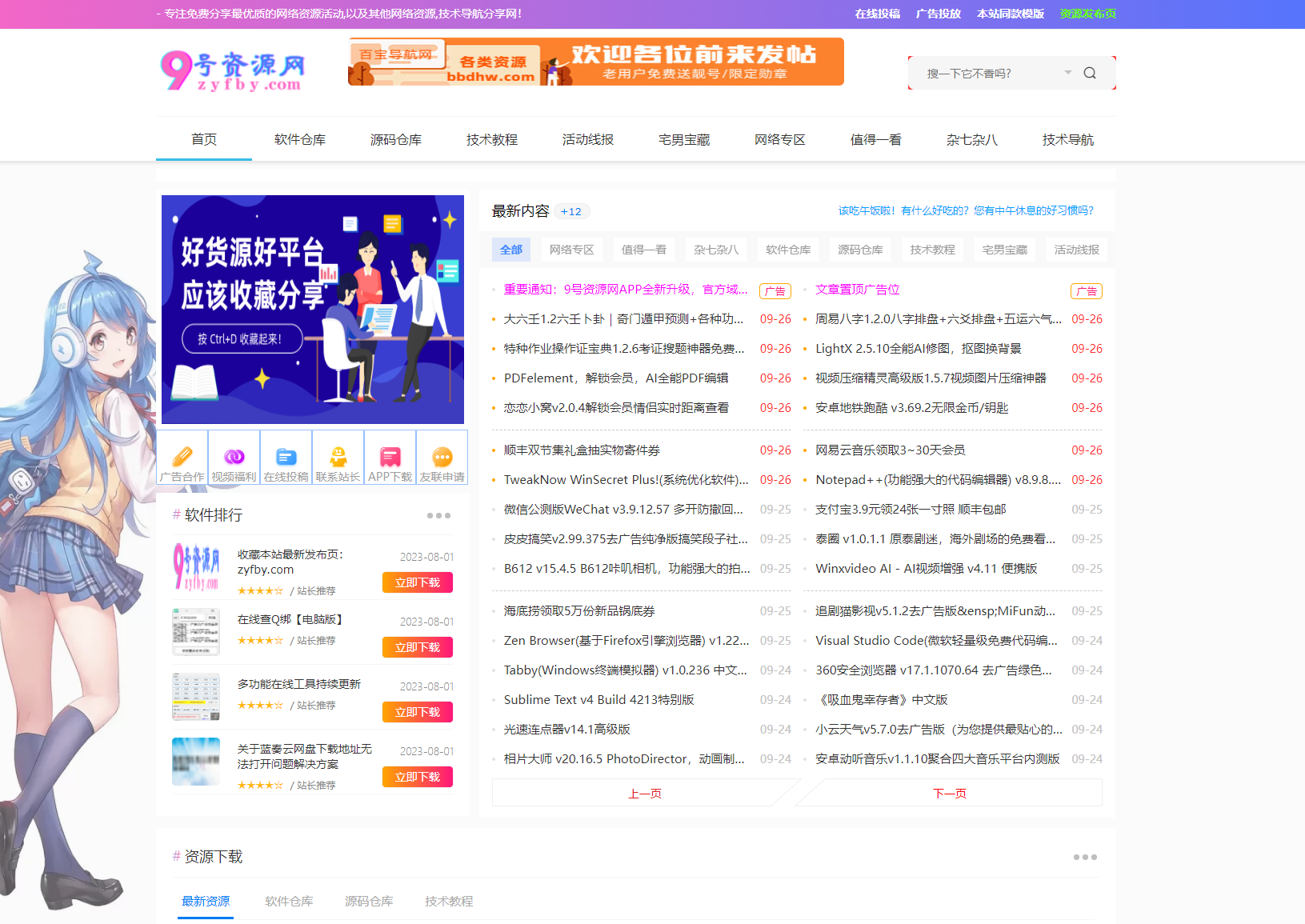Click the 9号资源网 site logo

(x=233, y=71)
